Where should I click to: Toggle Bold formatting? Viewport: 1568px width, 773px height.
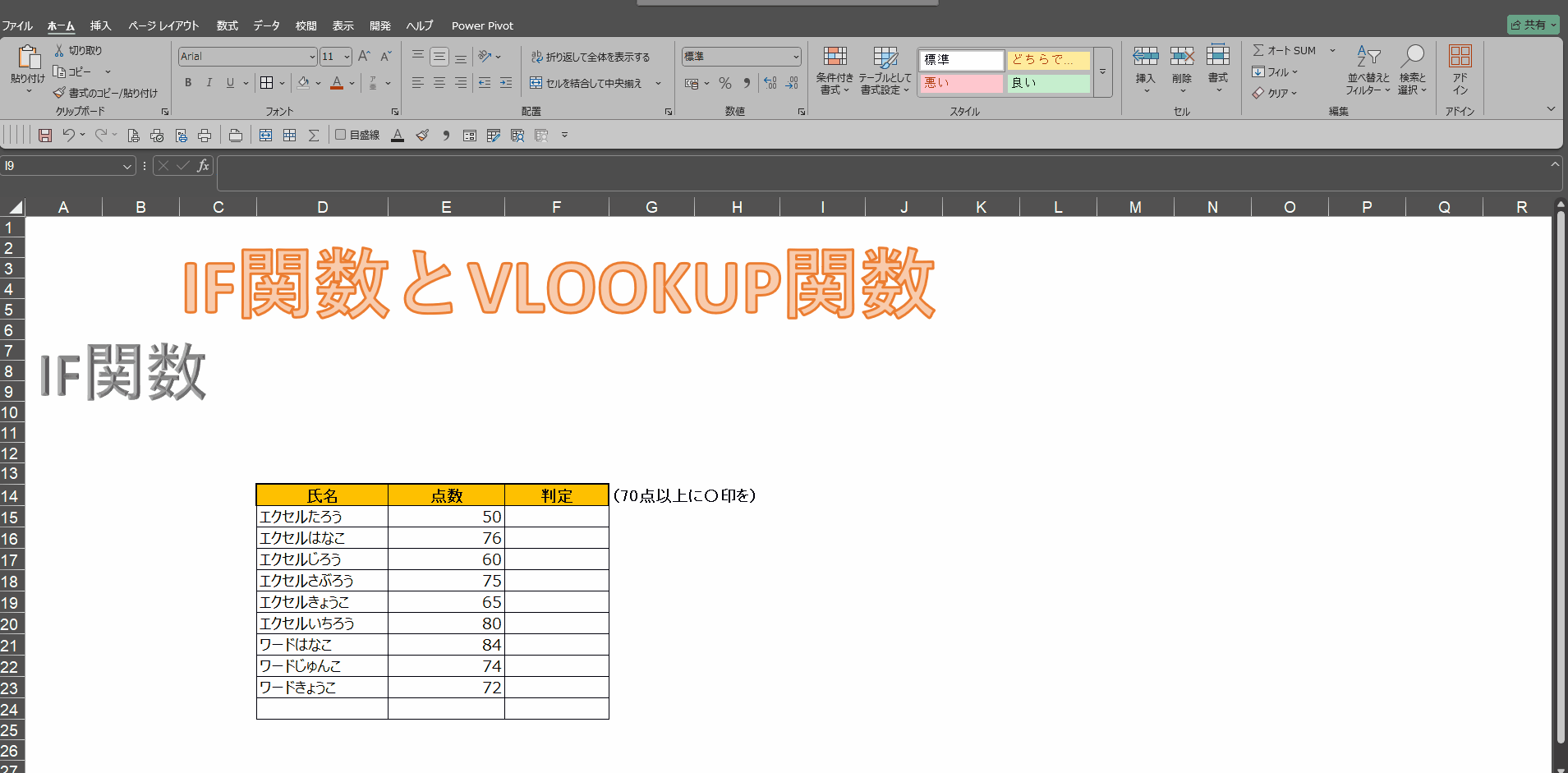pyautogui.click(x=188, y=83)
